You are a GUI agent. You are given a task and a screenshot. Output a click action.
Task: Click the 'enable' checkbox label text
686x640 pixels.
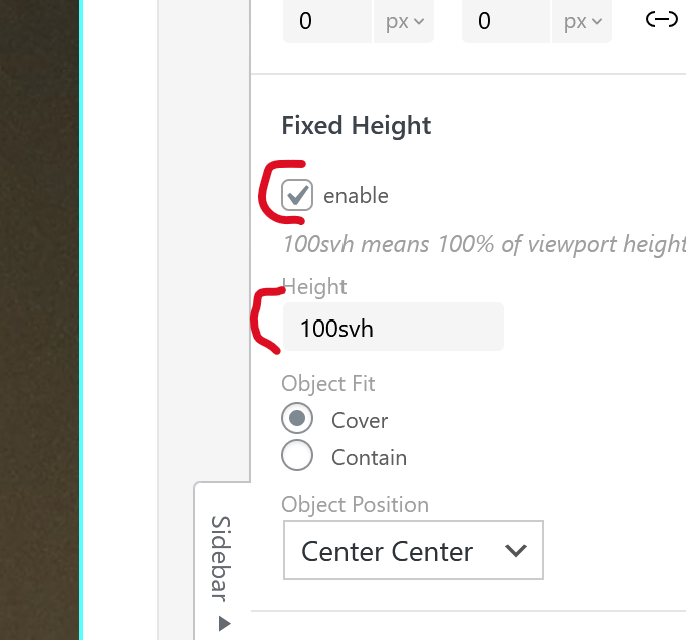point(355,196)
